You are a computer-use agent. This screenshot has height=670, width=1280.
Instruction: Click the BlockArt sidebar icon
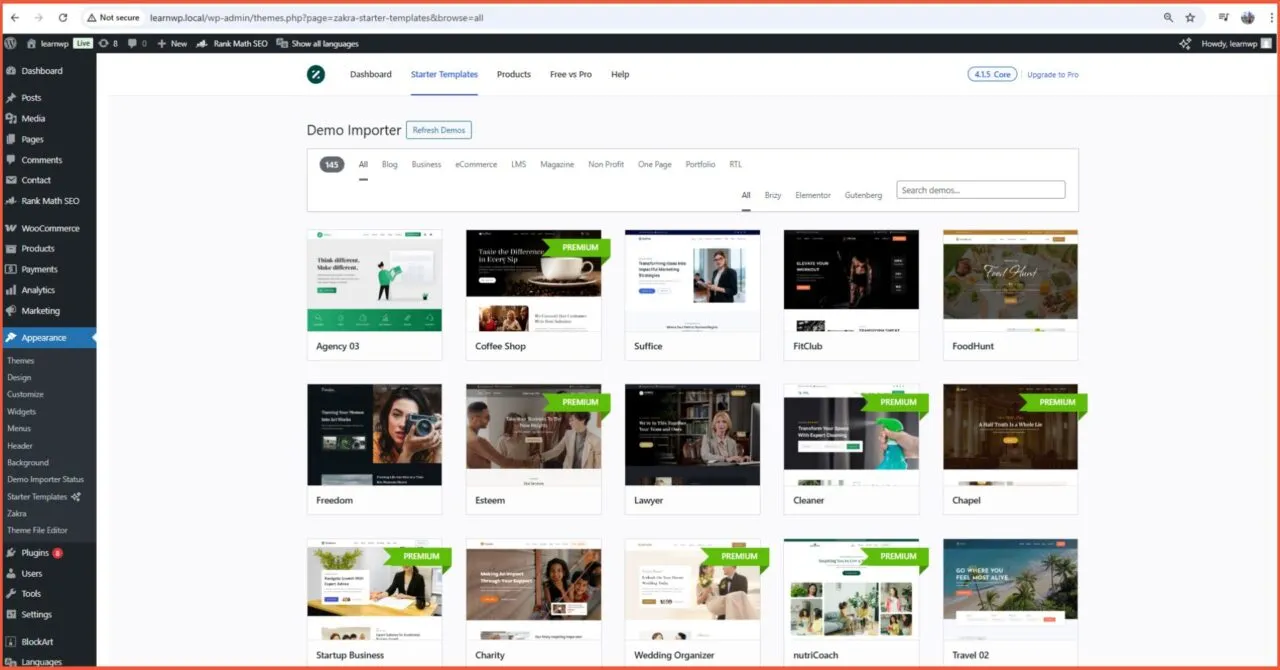pyautogui.click(x=13, y=641)
